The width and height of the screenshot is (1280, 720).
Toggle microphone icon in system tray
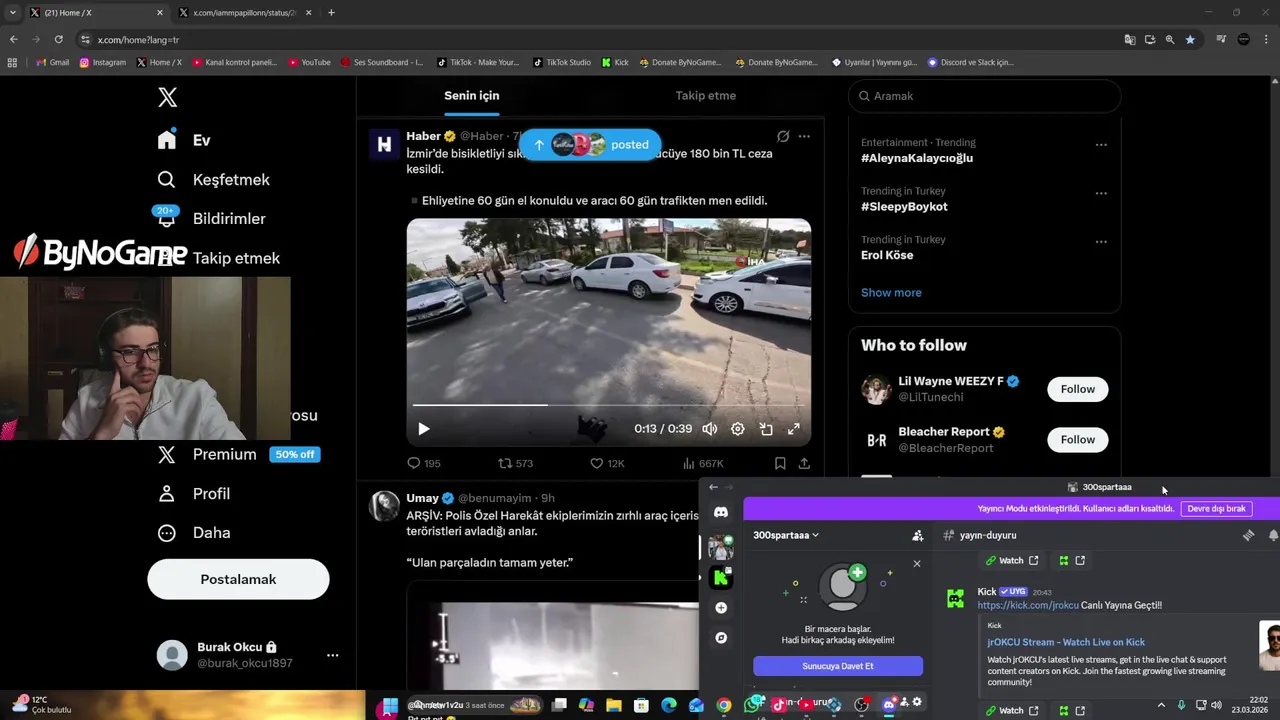pos(1181,705)
